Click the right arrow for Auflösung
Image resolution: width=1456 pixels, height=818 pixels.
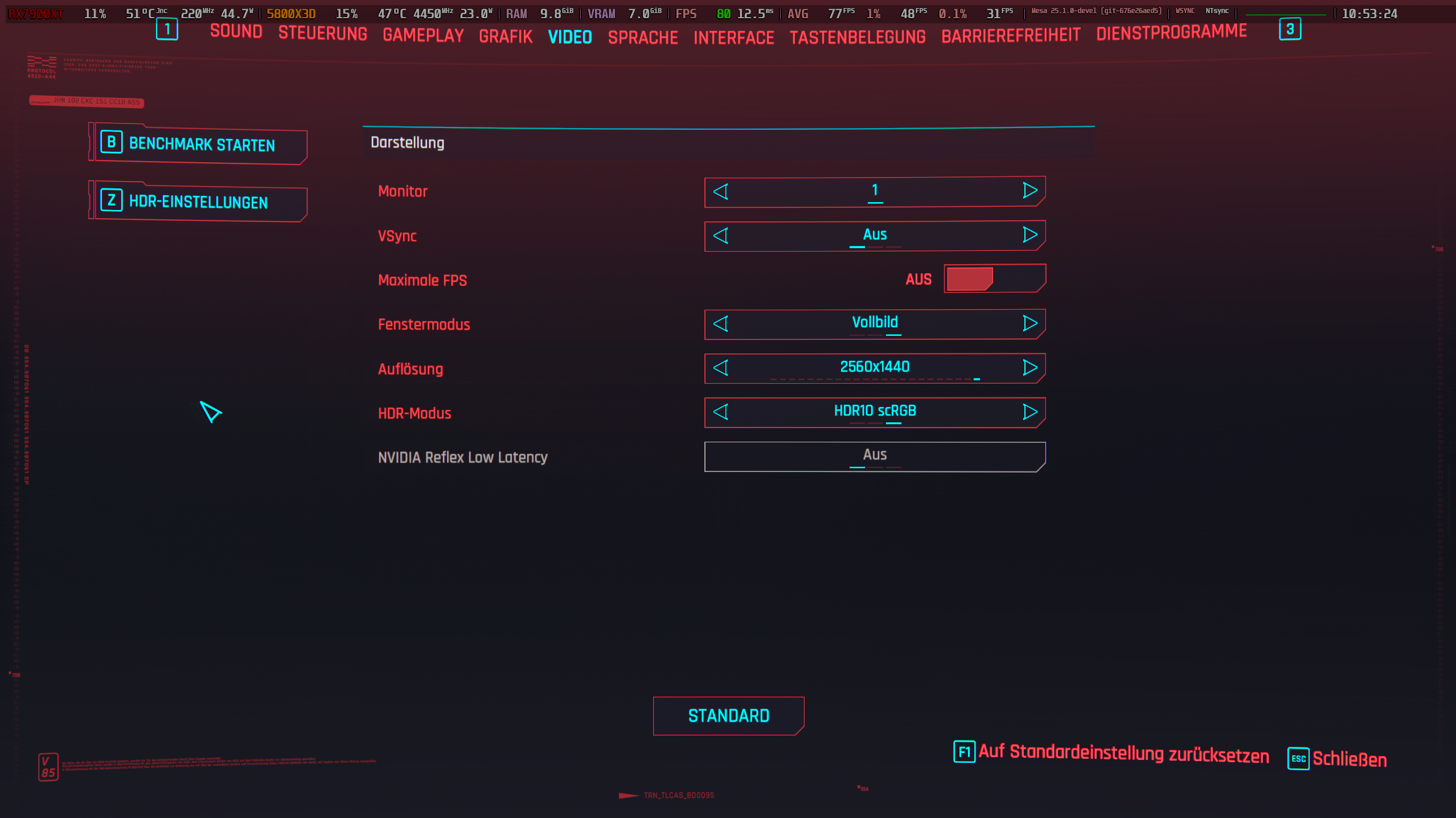pos(1030,368)
